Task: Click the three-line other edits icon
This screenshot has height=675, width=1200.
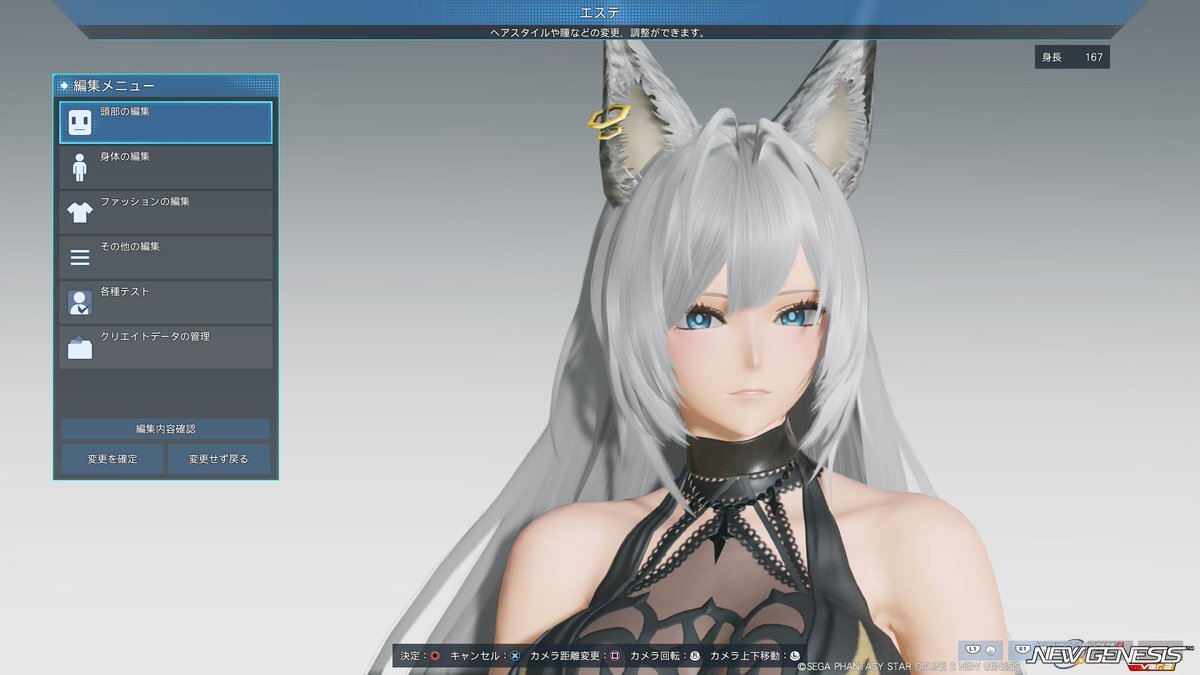Action: click(x=80, y=258)
